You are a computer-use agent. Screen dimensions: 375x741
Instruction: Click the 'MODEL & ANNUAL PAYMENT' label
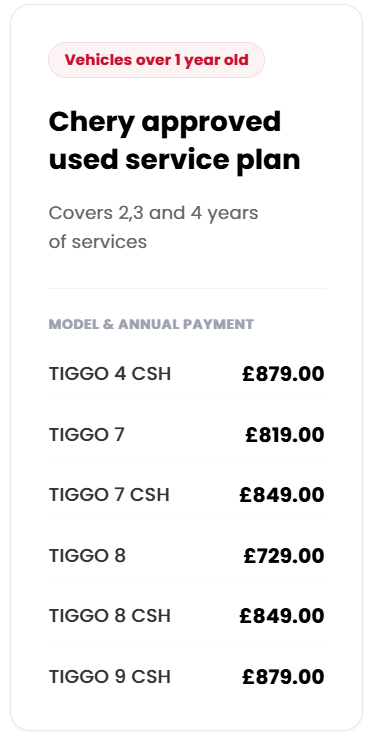click(x=151, y=324)
